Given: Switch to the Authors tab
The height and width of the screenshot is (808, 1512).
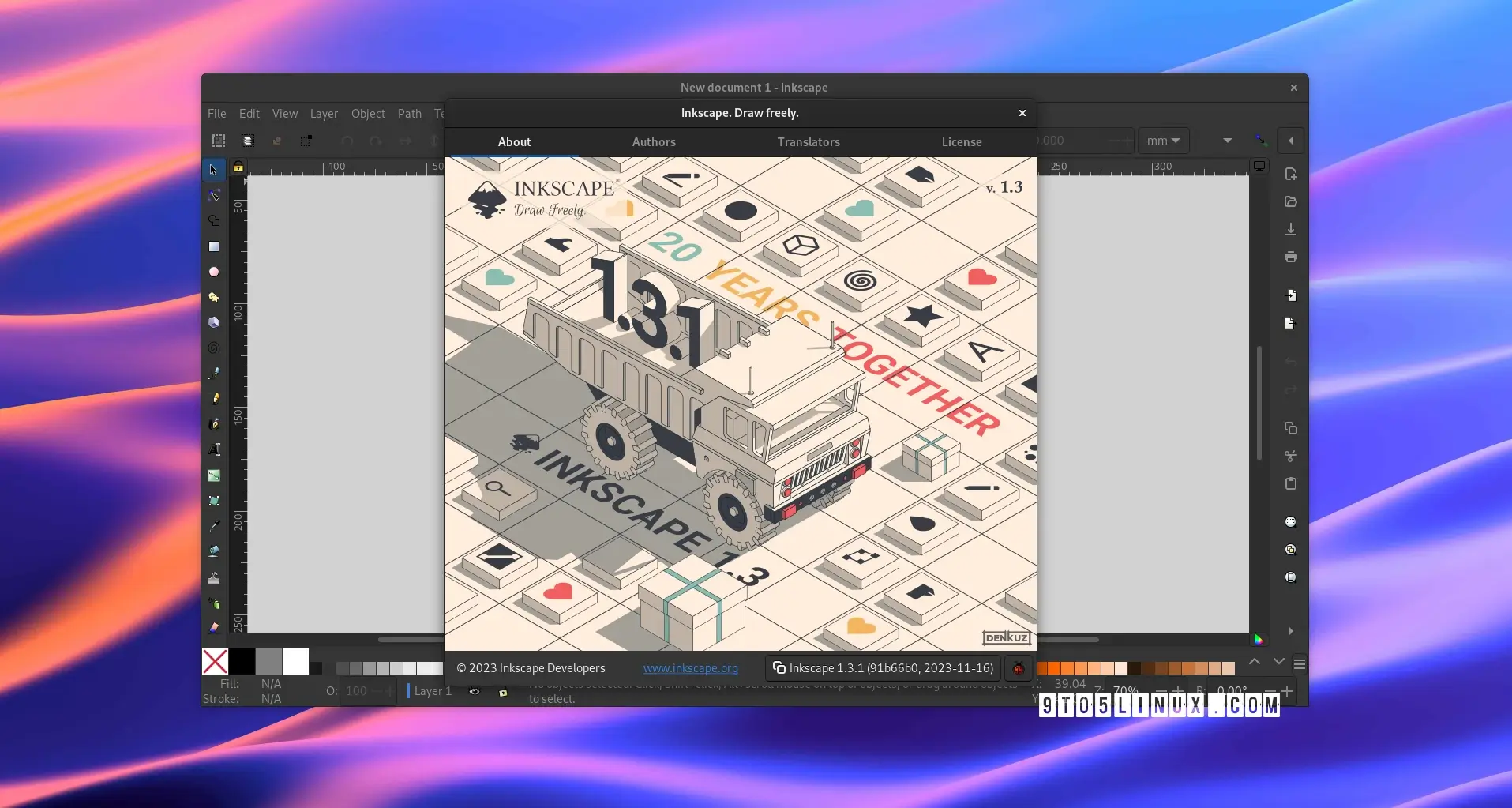Looking at the screenshot, I should click(x=654, y=142).
